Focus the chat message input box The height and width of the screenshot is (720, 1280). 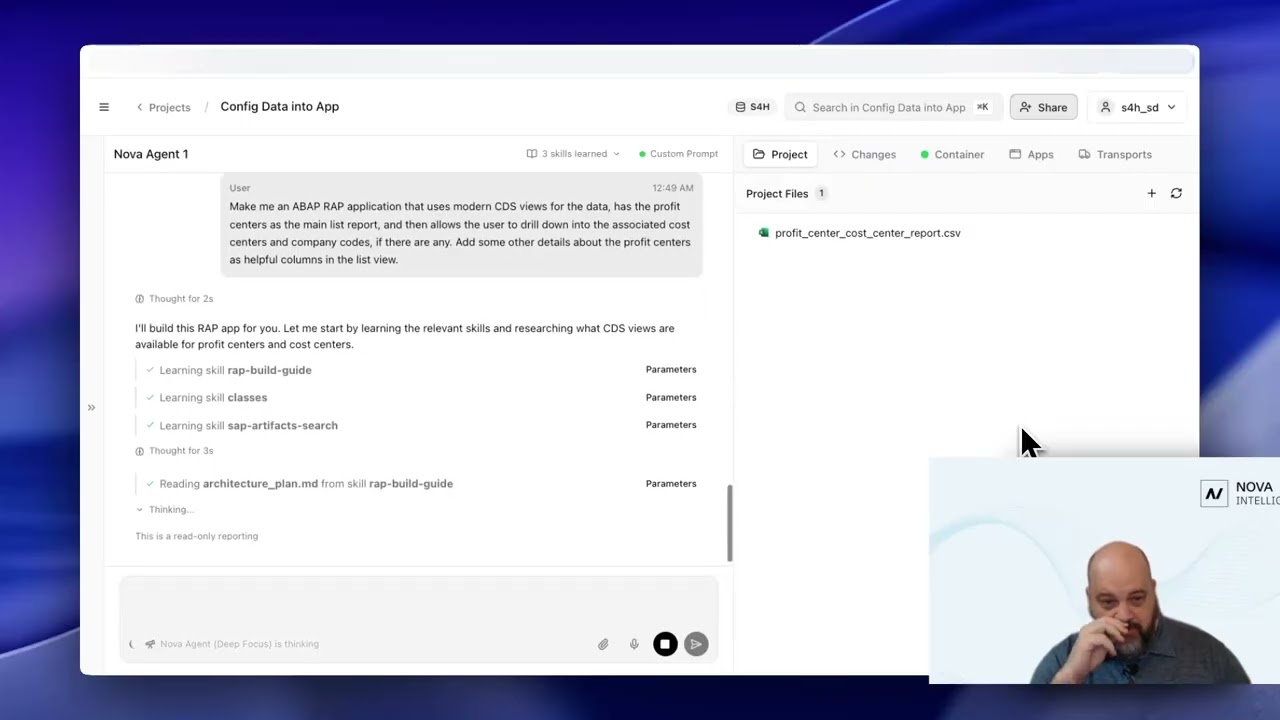tap(418, 603)
